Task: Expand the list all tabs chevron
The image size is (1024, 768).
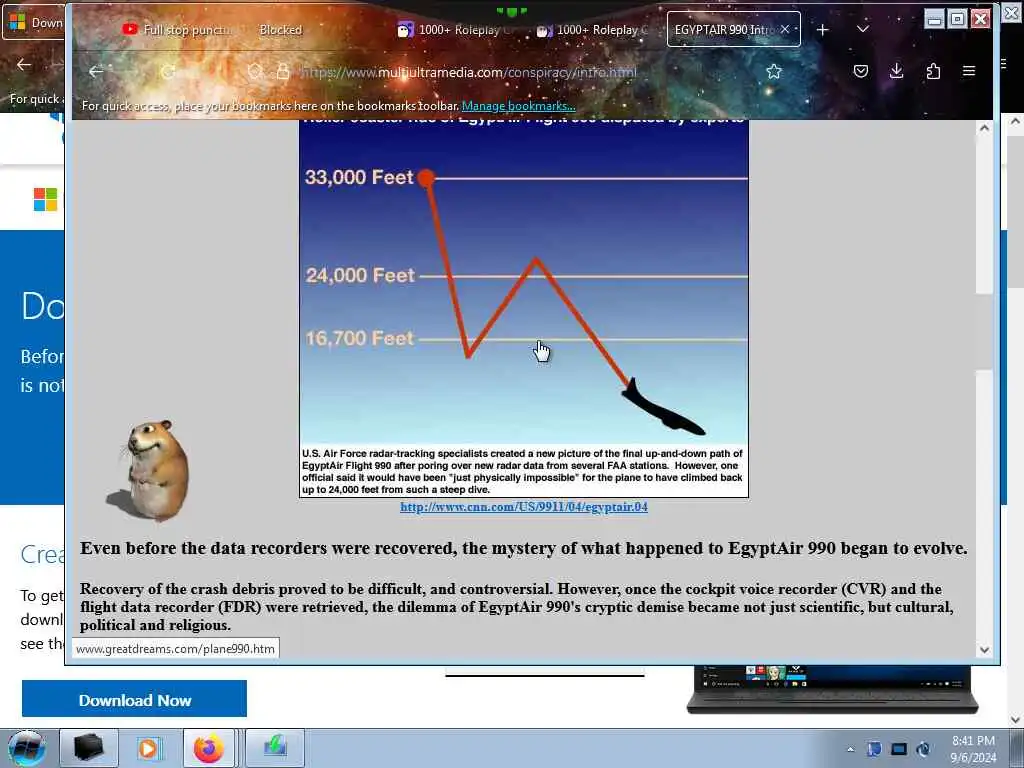Action: (863, 29)
